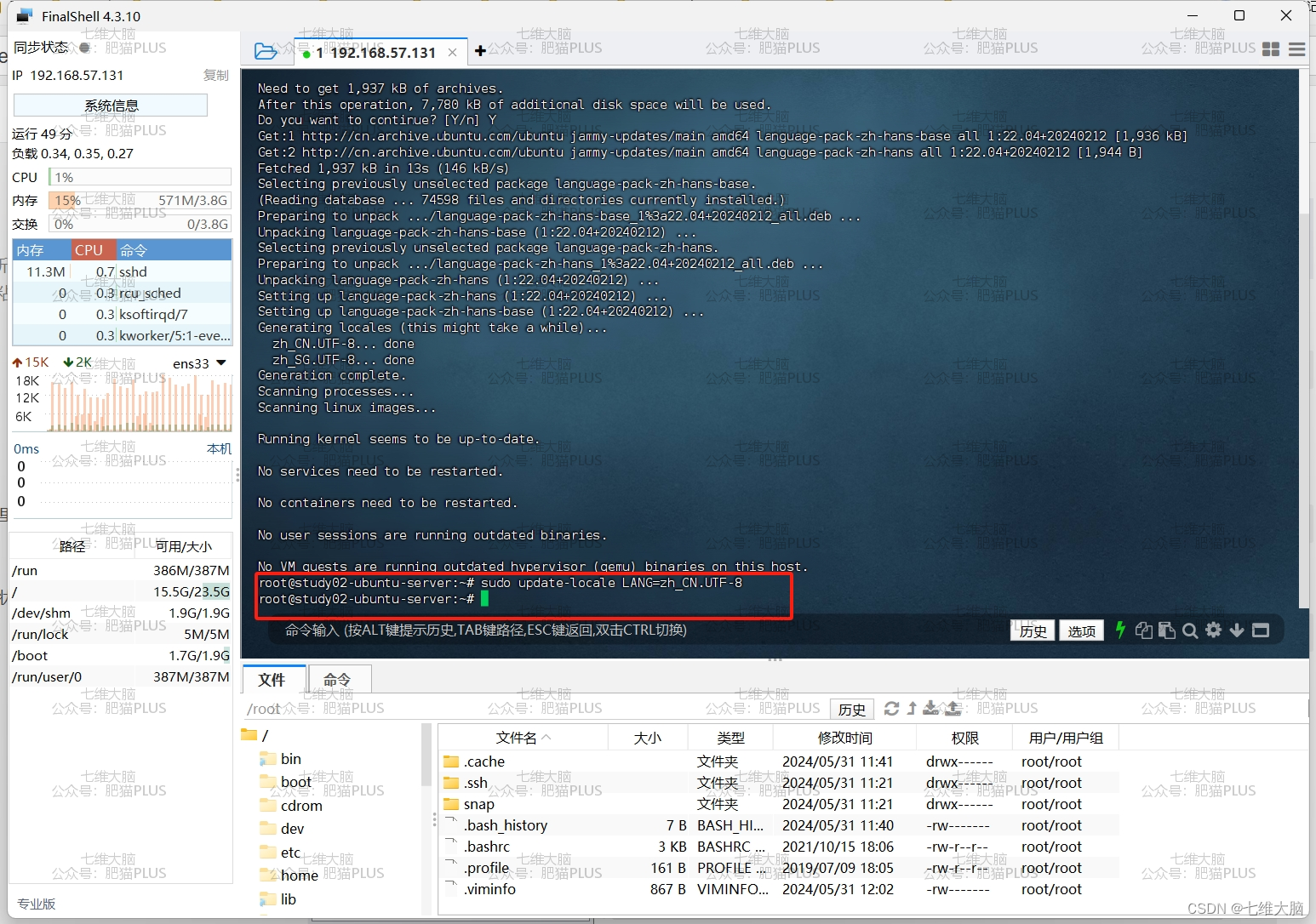Sort files by 文件名 column header

click(x=524, y=738)
